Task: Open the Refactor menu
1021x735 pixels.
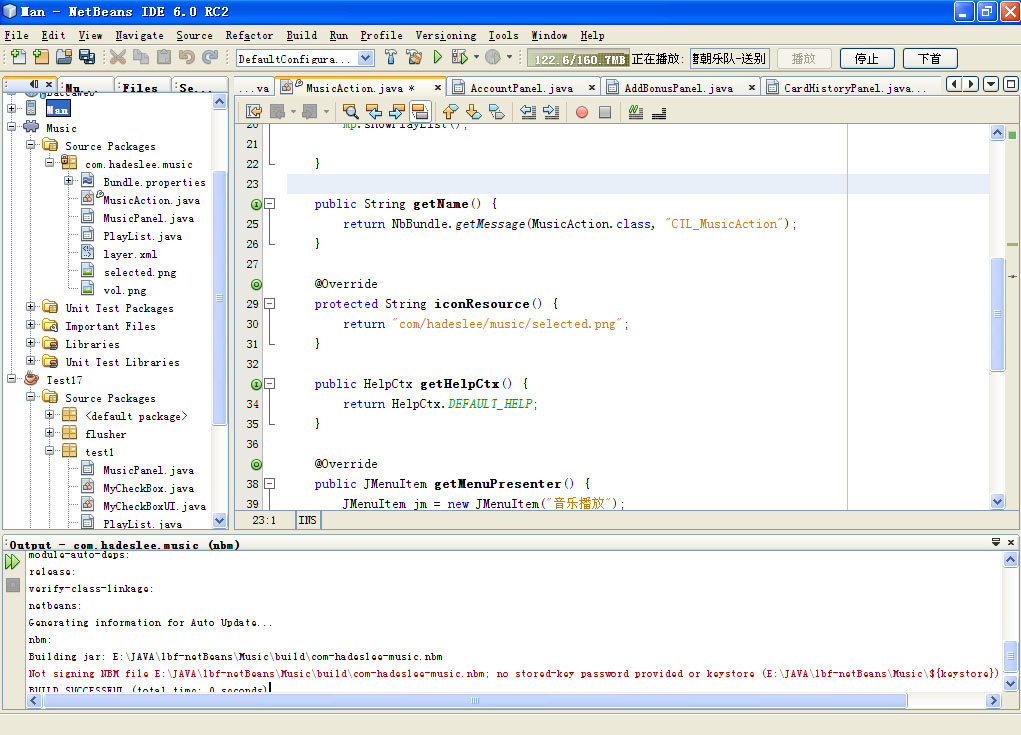Action: (x=249, y=36)
